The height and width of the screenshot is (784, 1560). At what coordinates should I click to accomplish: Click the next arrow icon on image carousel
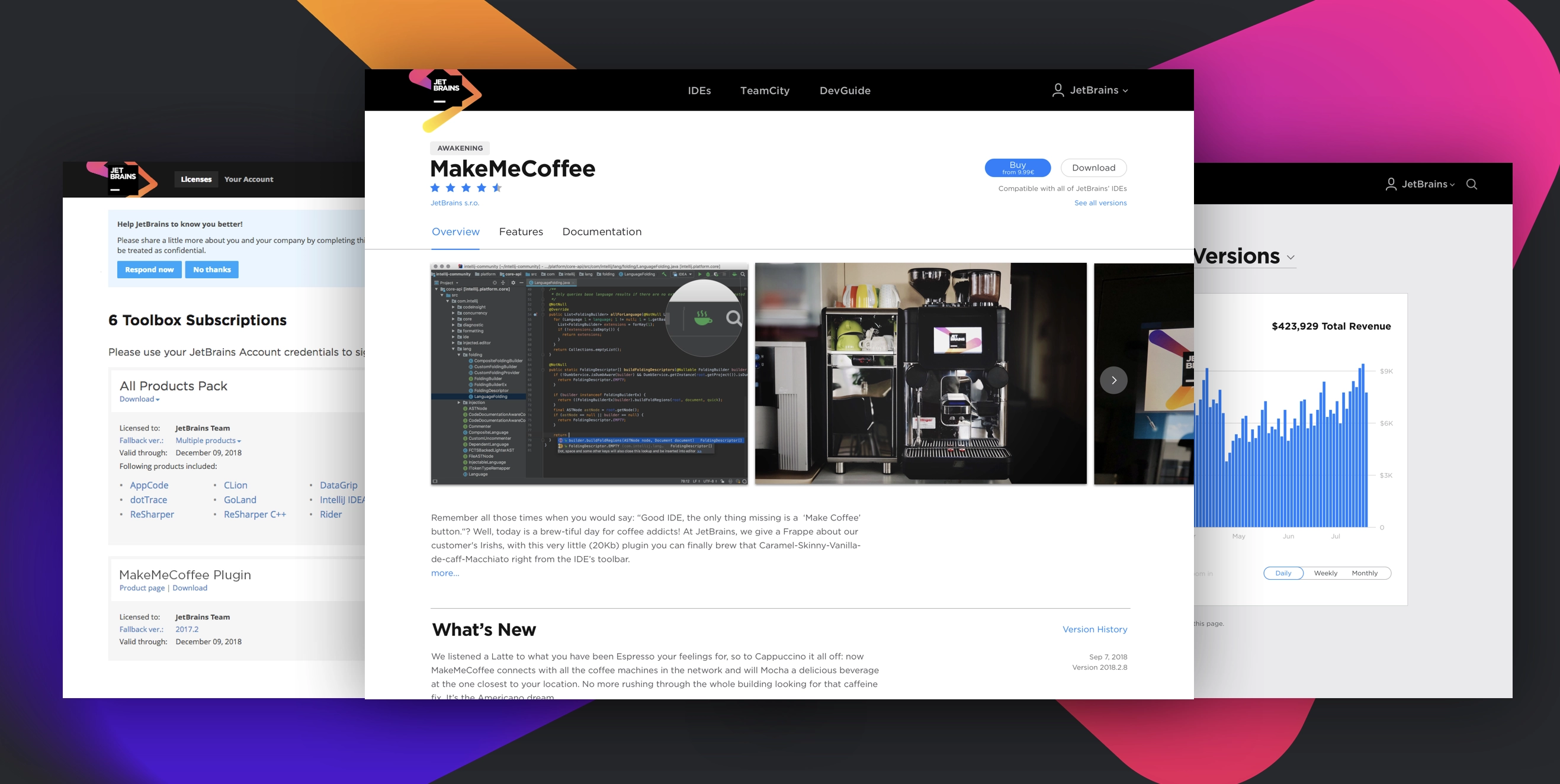click(1114, 380)
